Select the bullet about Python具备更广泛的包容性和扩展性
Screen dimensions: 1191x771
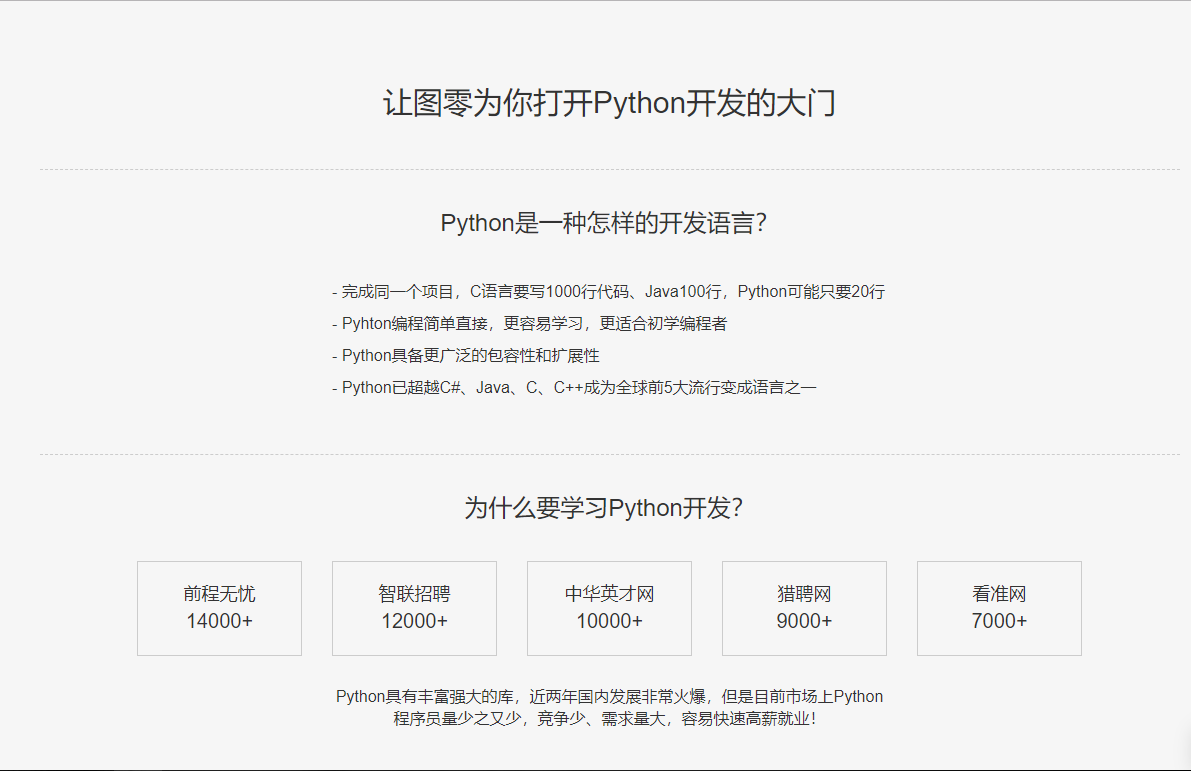pyautogui.click(x=465, y=355)
